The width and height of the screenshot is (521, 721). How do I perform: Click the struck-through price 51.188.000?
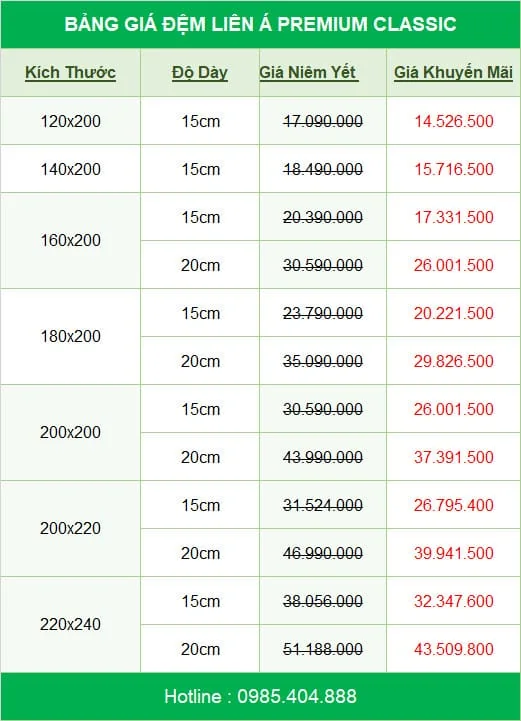(323, 649)
